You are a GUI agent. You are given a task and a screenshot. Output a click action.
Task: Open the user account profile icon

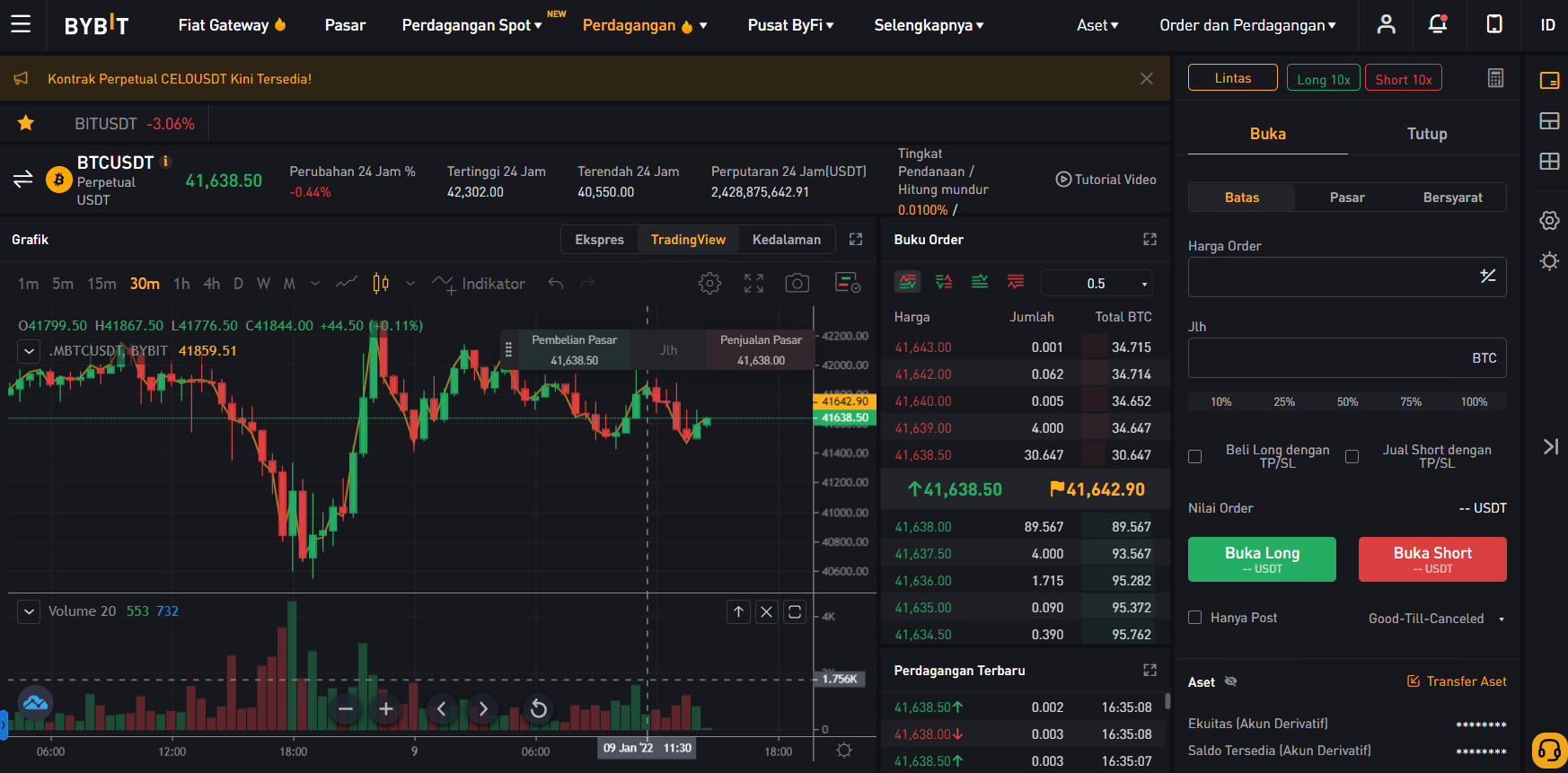[x=1387, y=24]
